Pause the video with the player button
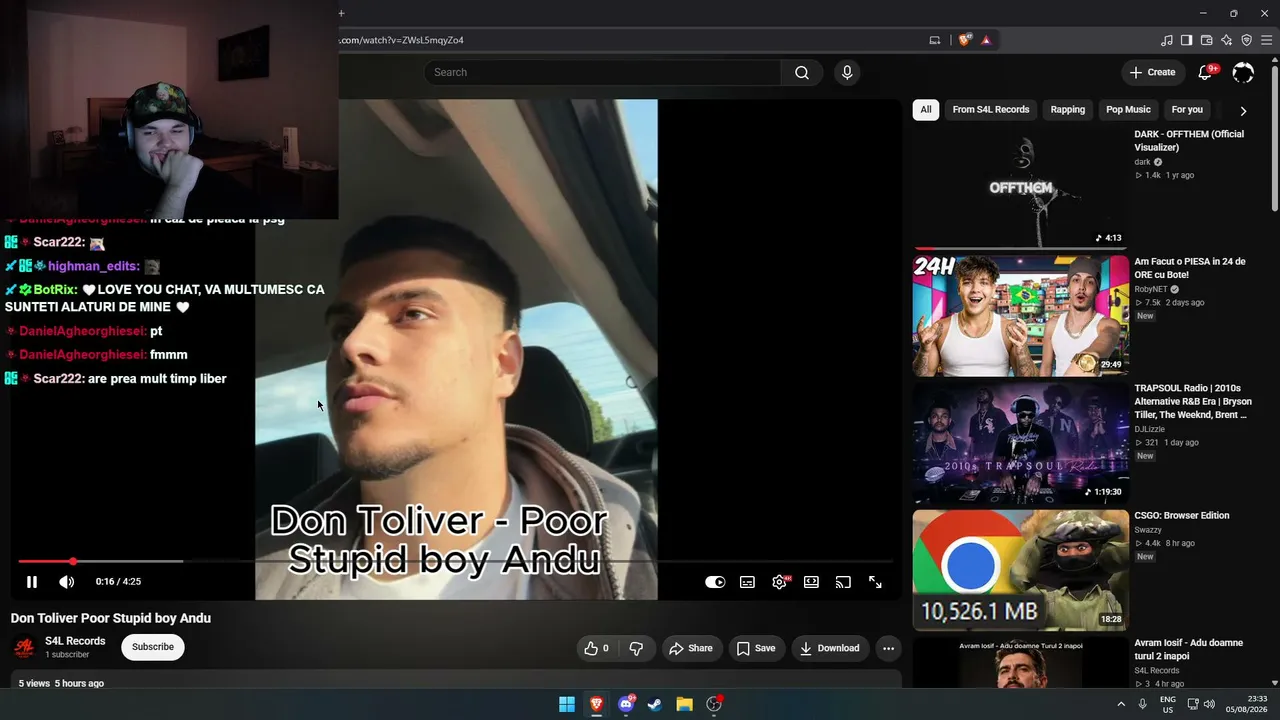Image resolution: width=1280 pixels, height=720 pixels. (x=32, y=582)
